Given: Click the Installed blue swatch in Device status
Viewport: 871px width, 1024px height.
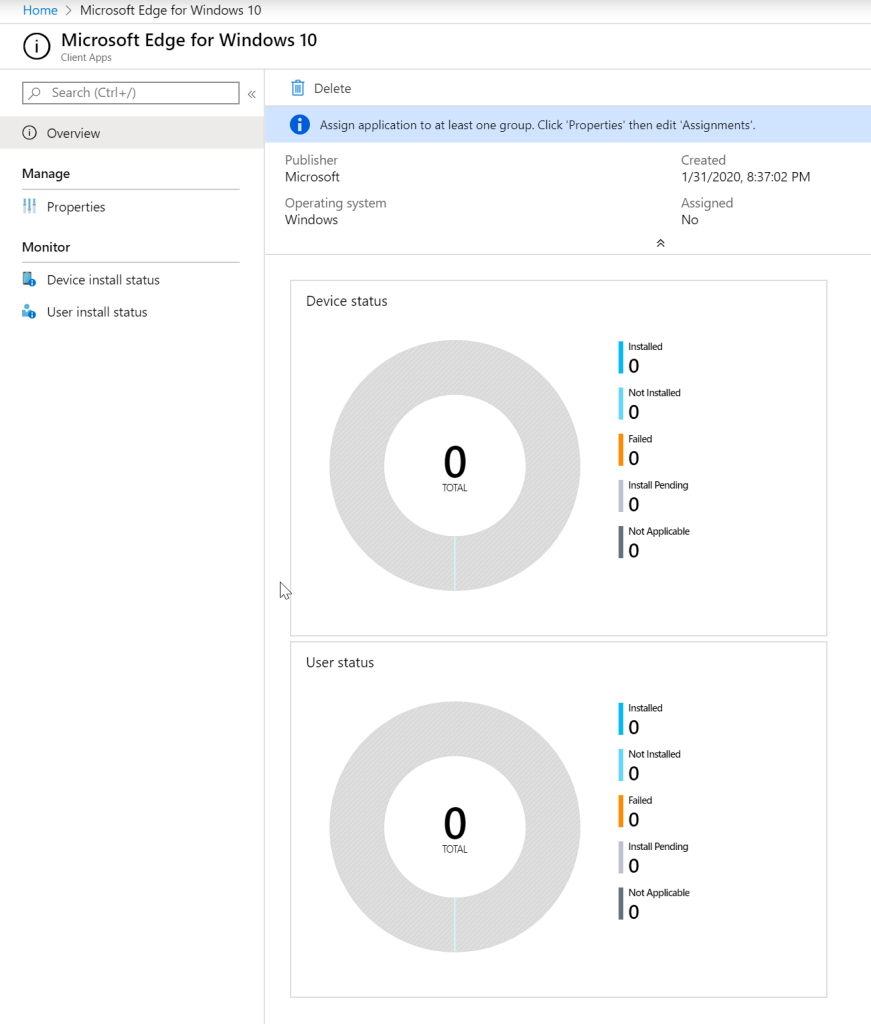Looking at the screenshot, I should coord(621,357).
